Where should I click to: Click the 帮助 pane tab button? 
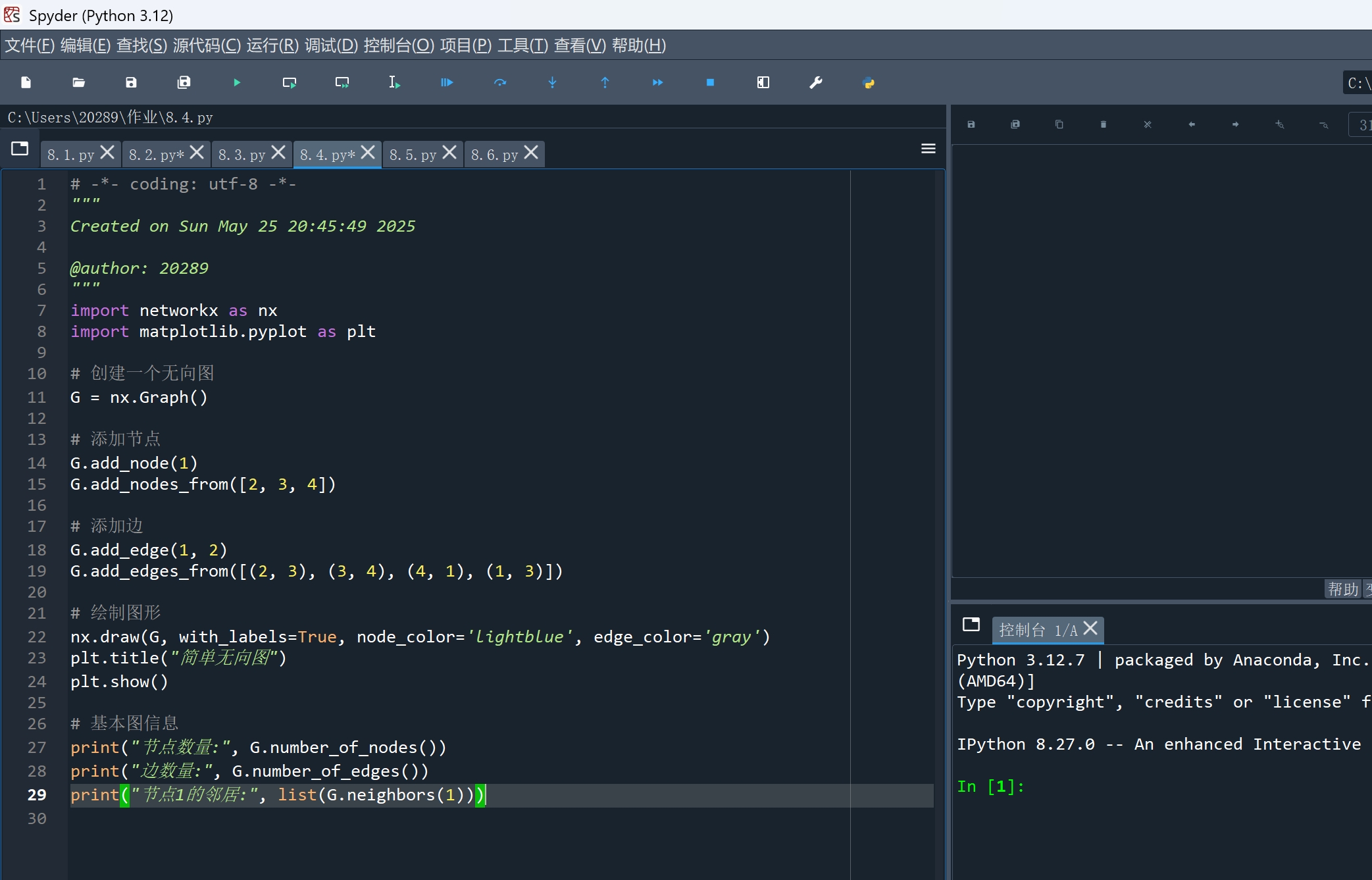pyautogui.click(x=1342, y=589)
